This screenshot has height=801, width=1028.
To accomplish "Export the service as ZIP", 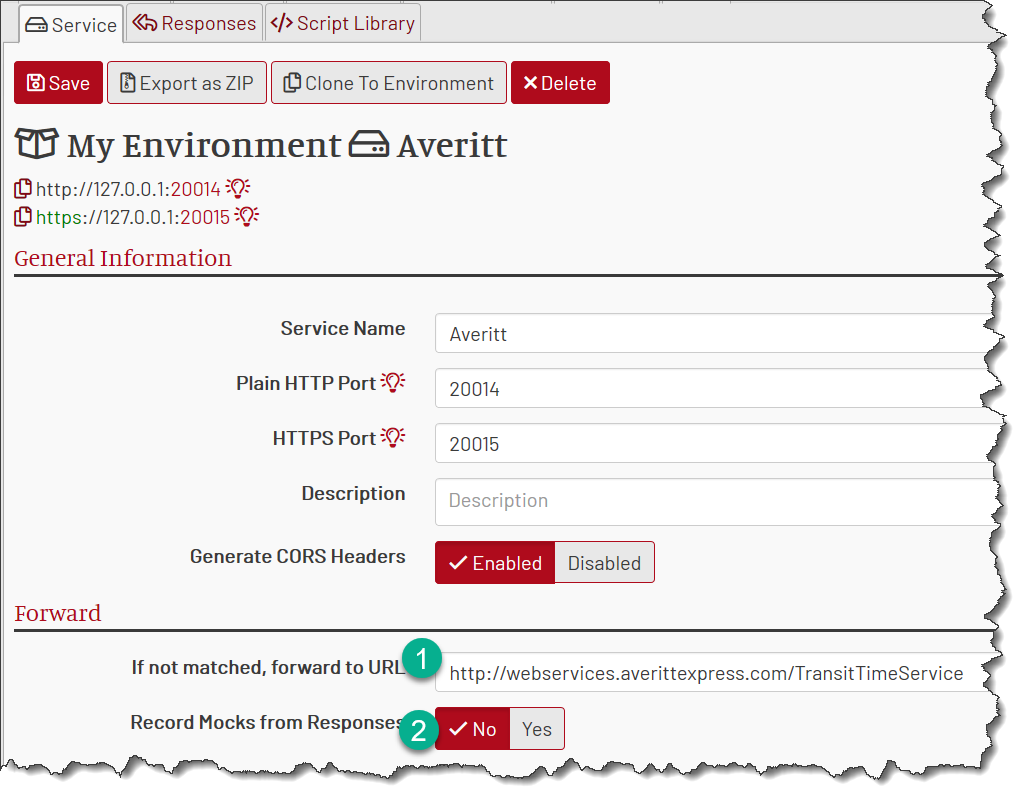I will coord(187,83).
